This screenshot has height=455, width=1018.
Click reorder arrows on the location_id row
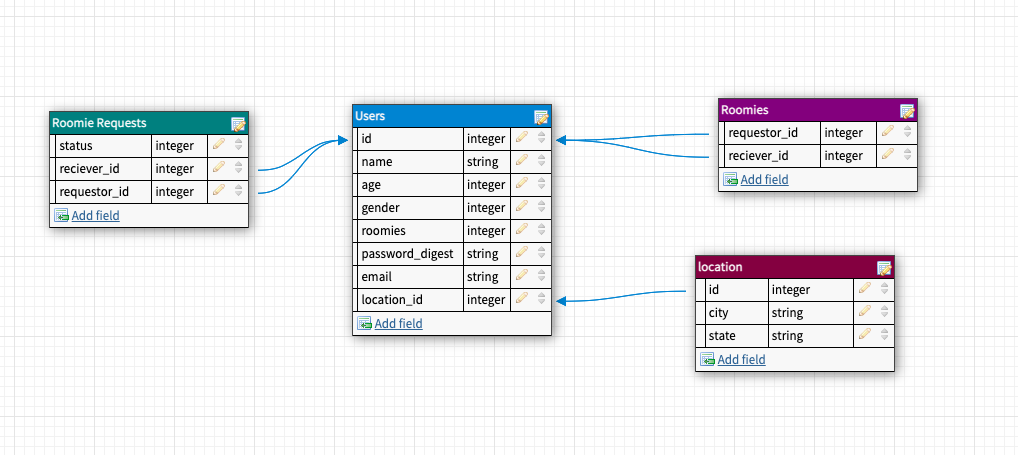[541, 299]
